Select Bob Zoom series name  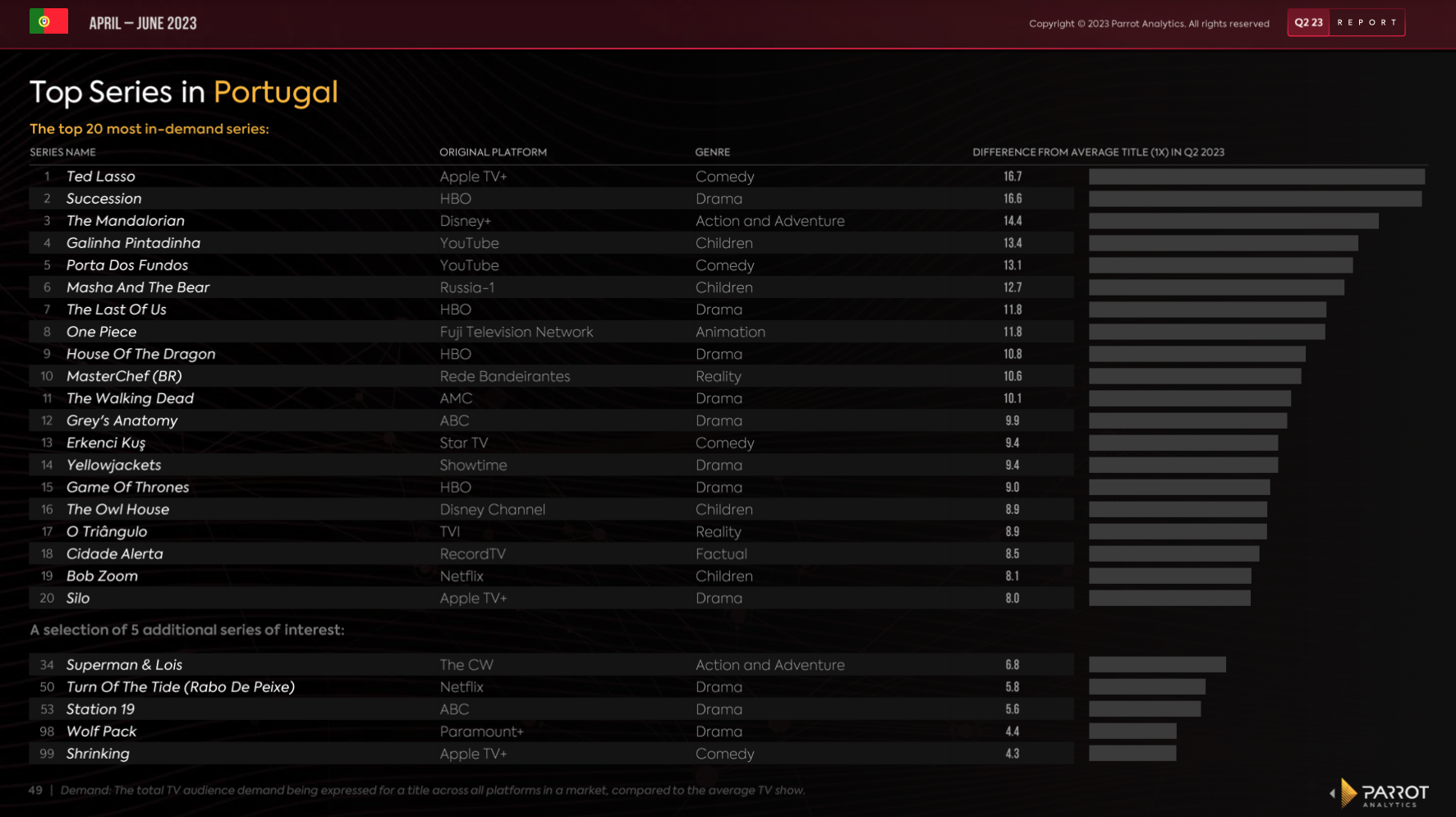pos(102,576)
